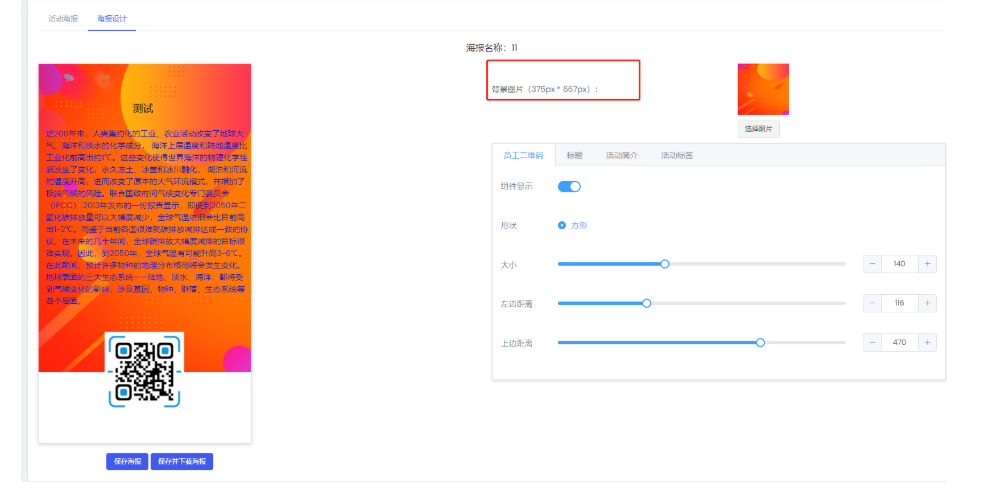Viewport: 985px width, 488px height.
Task: Click the 海报名称 label text
Action: pos(487,48)
